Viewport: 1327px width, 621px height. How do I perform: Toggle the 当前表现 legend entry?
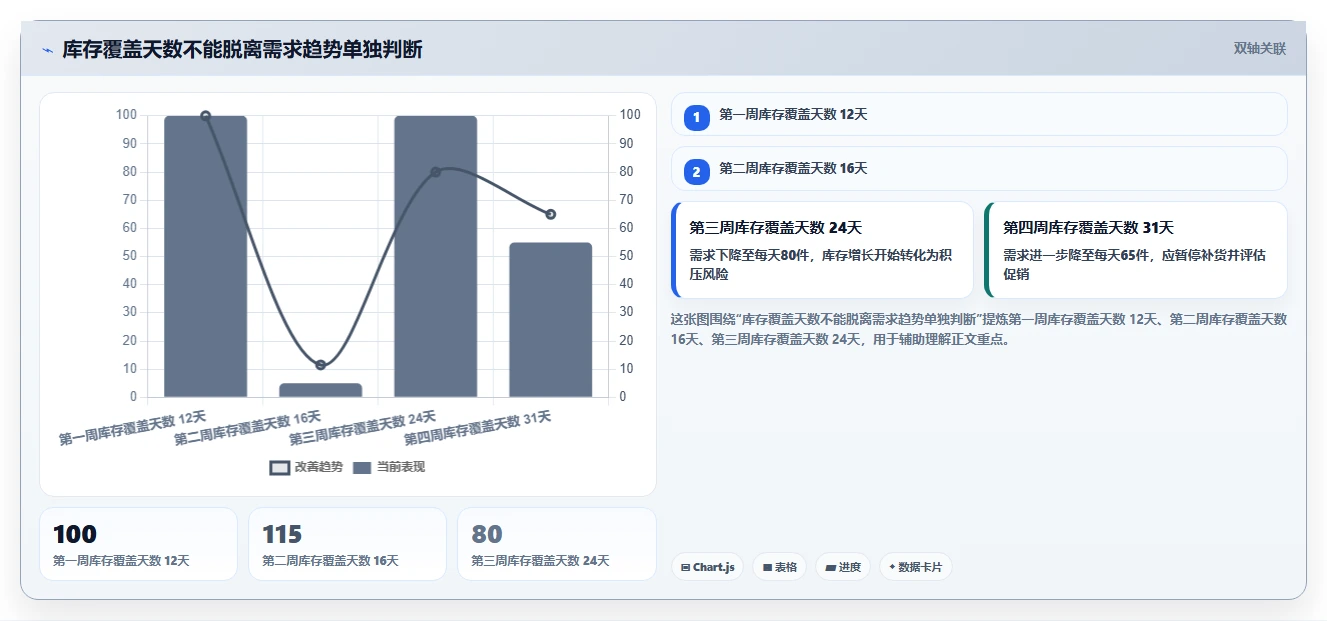coord(389,467)
